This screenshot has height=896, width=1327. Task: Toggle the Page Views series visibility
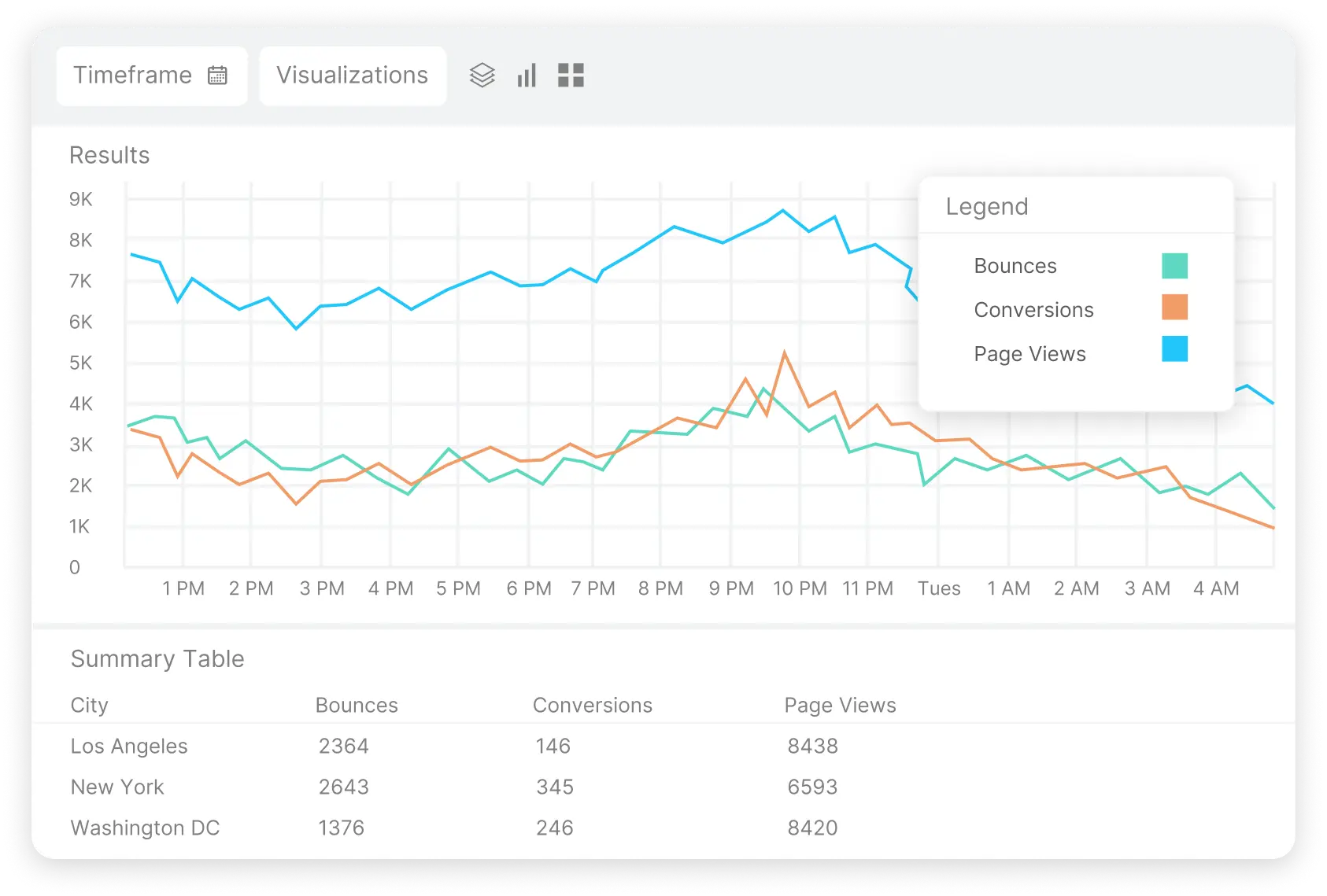tap(1029, 353)
